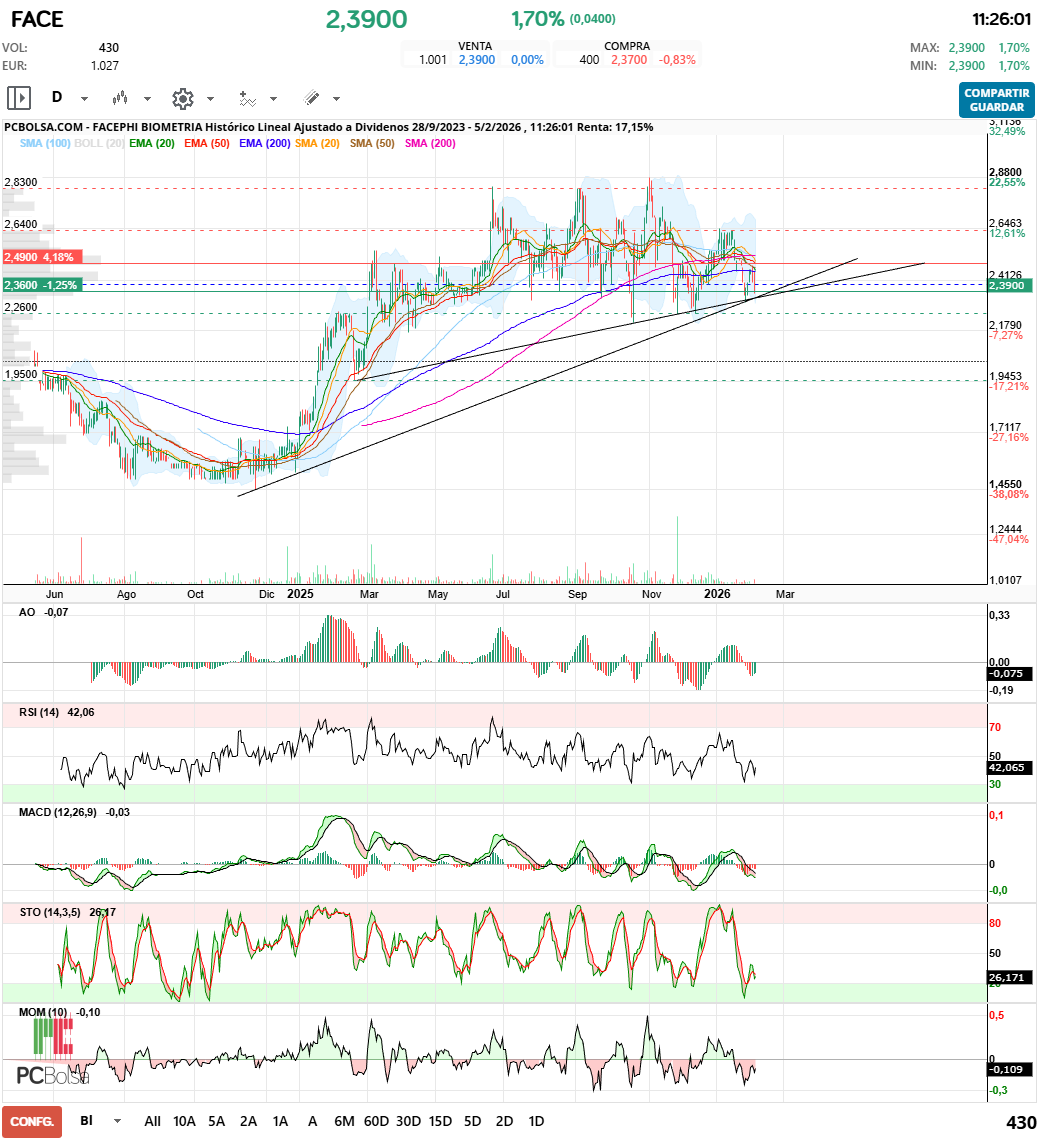Select the drawing tools pencil icon
Viewport: 1050px width, 1143px height.
(x=310, y=98)
